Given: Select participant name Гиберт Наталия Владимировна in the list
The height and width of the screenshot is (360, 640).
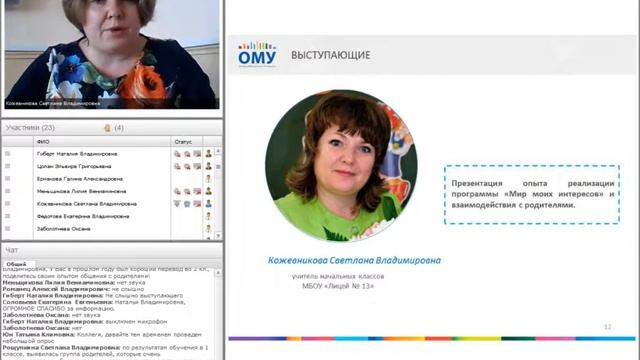Looking at the screenshot, I should [x=77, y=154].
